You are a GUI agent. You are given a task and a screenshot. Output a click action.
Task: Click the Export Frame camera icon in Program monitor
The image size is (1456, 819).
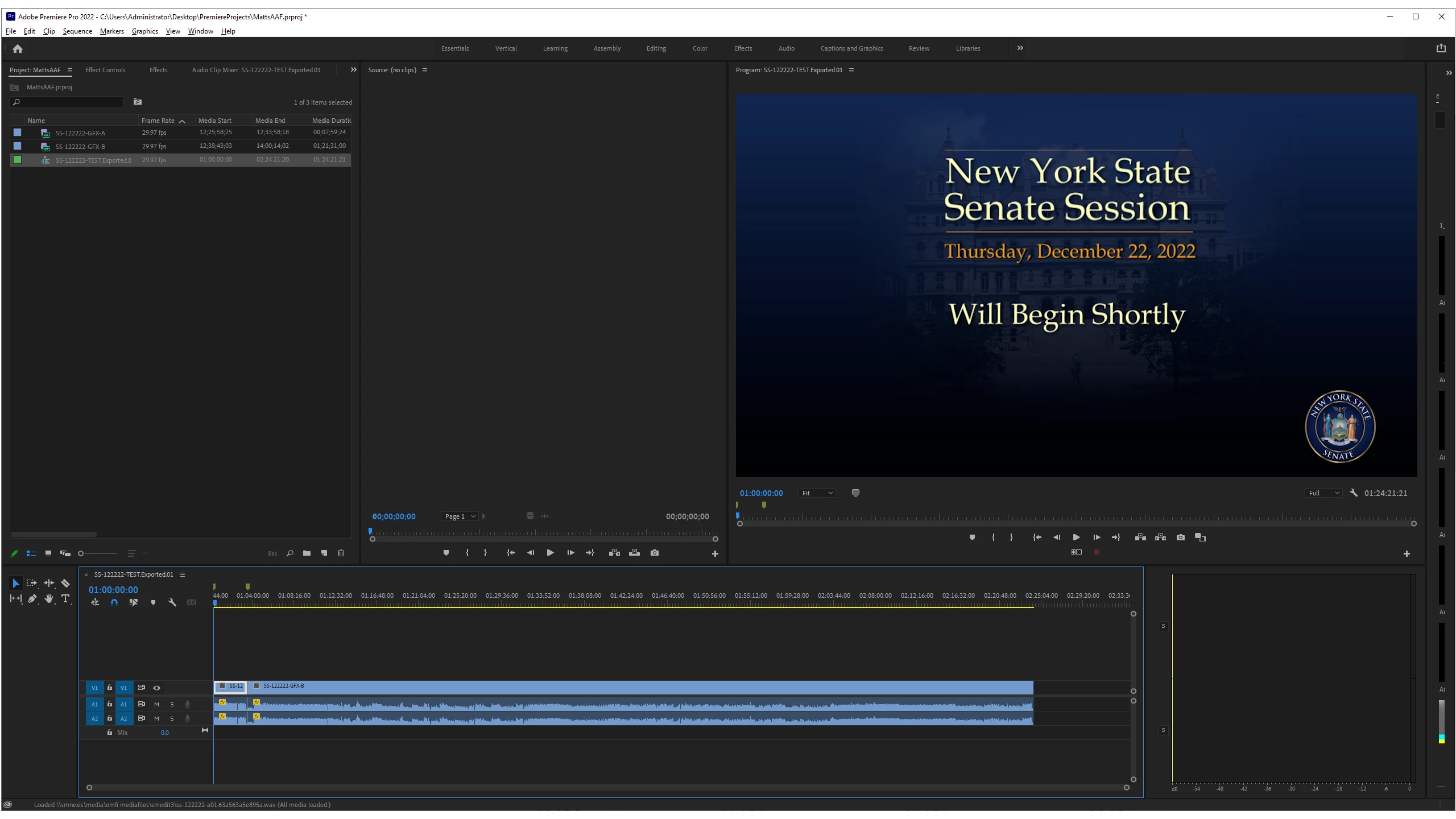coord(1181,537)
